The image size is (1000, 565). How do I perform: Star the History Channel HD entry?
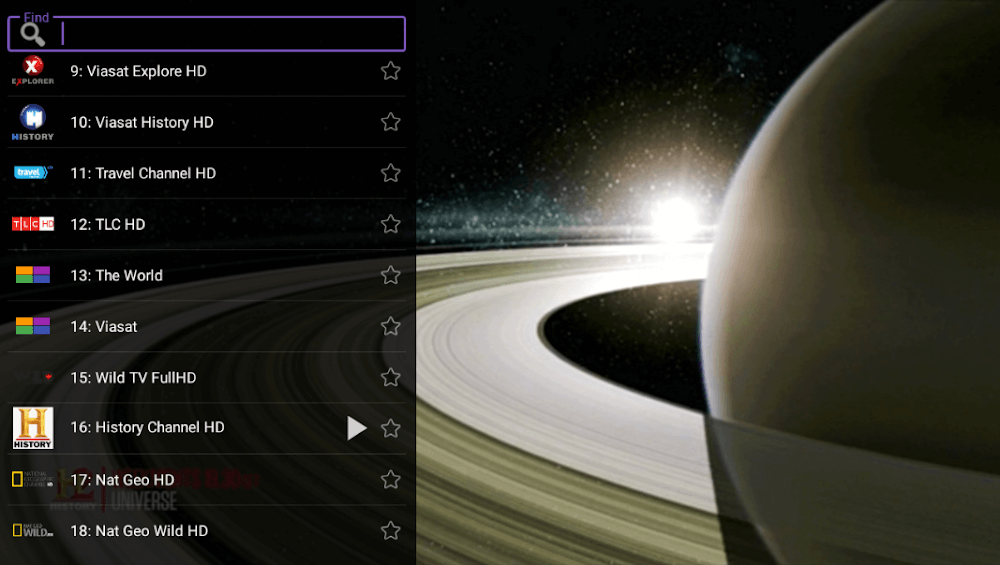click(x=391, y=428)
